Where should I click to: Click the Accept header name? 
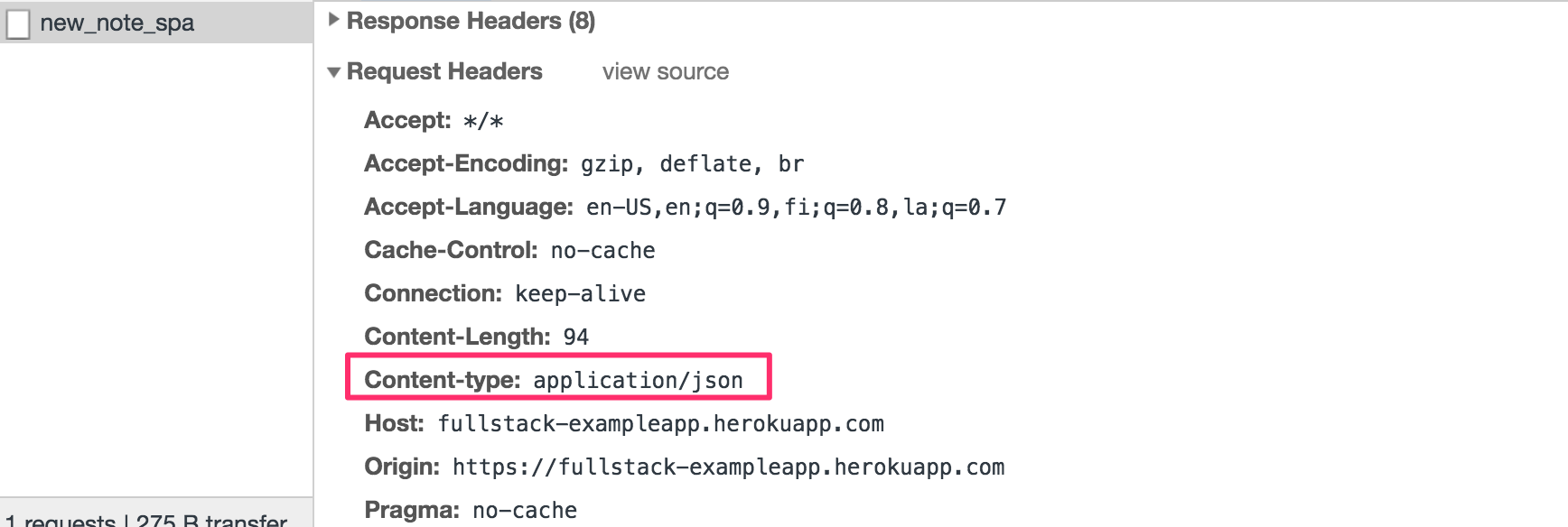[x=406, y=121]
